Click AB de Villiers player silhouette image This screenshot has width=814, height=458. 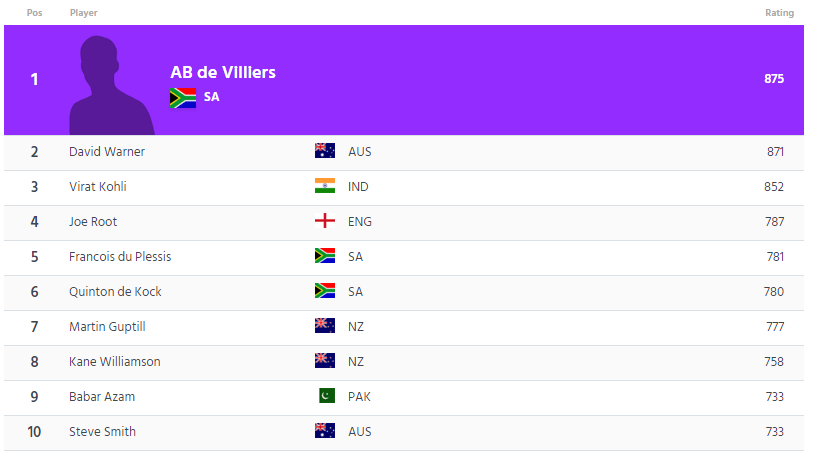click(112, 85)
